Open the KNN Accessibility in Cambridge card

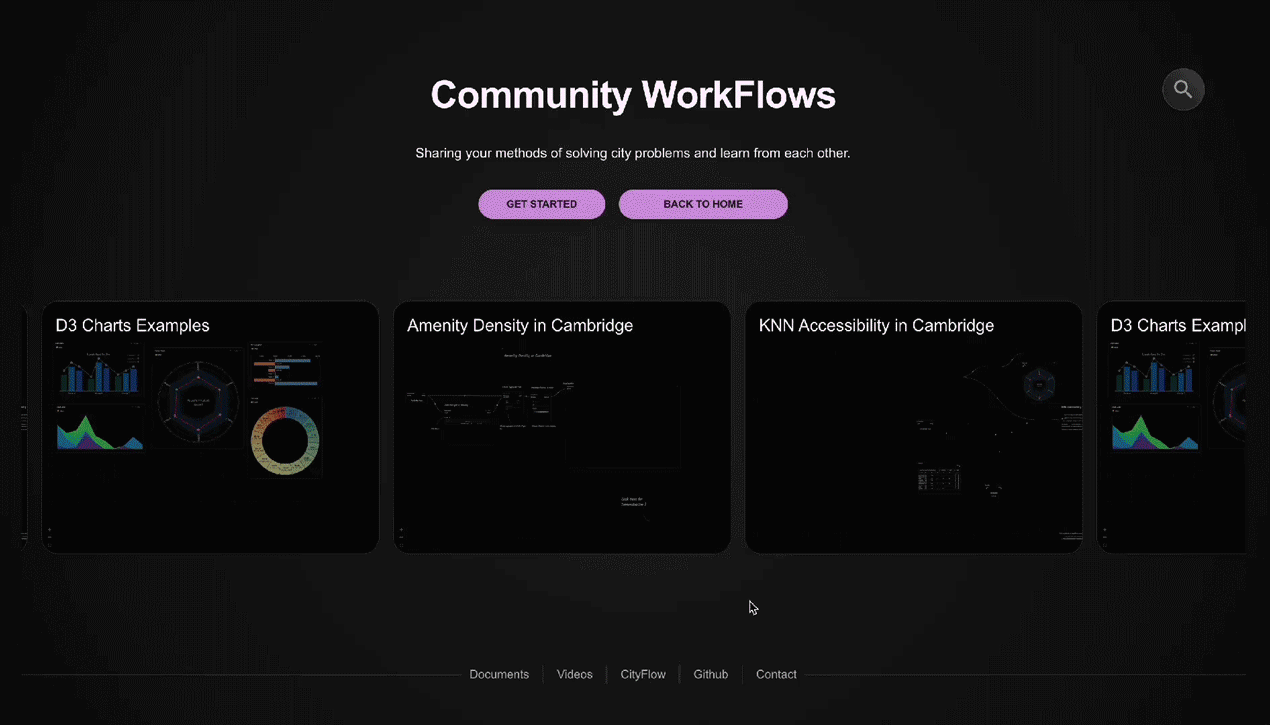point(913,428)
